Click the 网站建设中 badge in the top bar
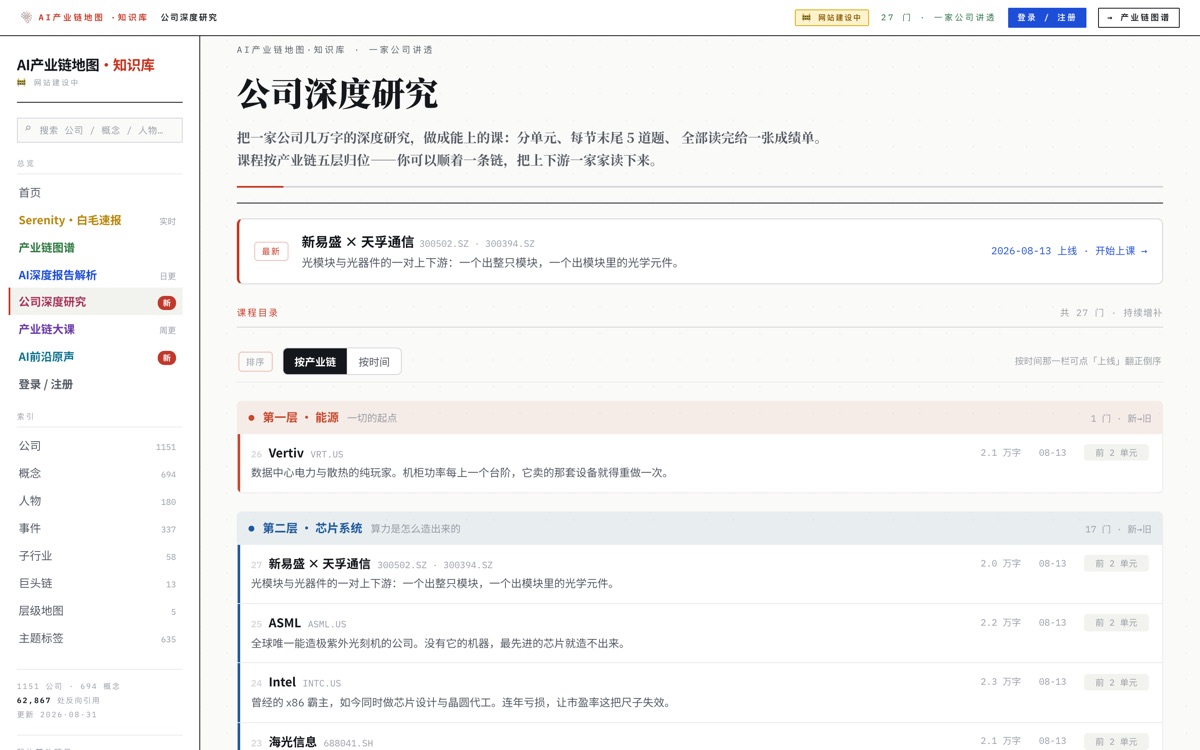The height and width of the screenshot is (750, 1200). [x=832, y=17]
